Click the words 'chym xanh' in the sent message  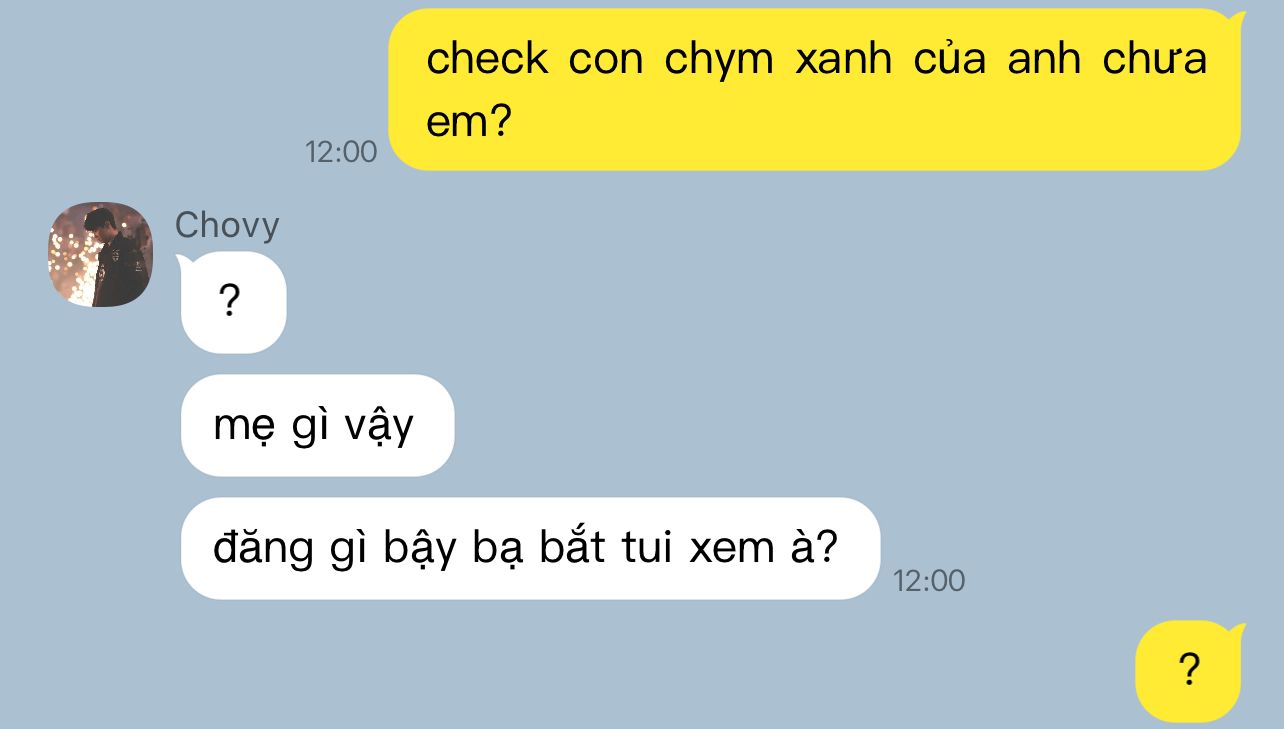[778, 60]
